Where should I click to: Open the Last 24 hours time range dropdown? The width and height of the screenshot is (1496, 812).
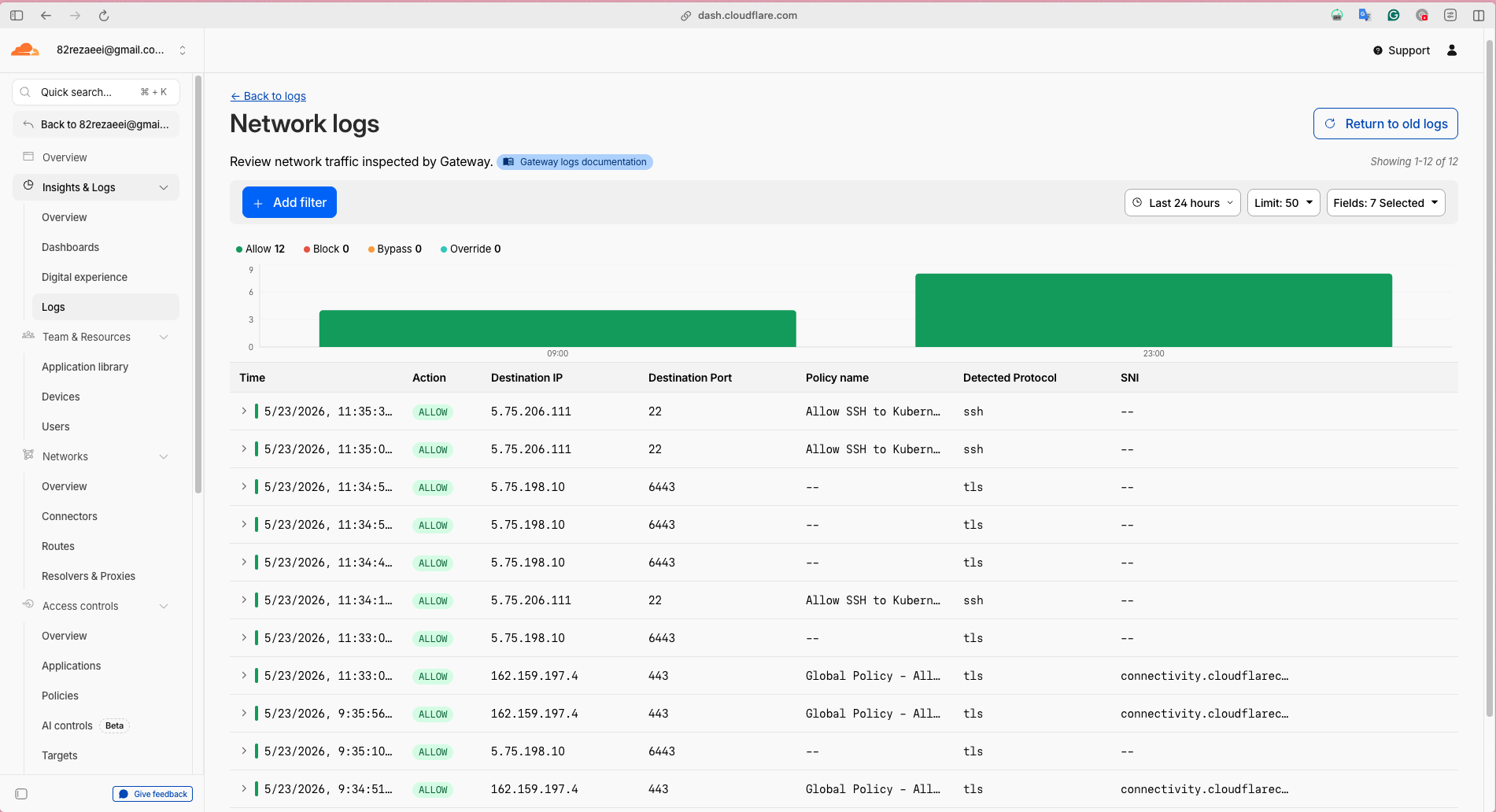coord(1183,202)
